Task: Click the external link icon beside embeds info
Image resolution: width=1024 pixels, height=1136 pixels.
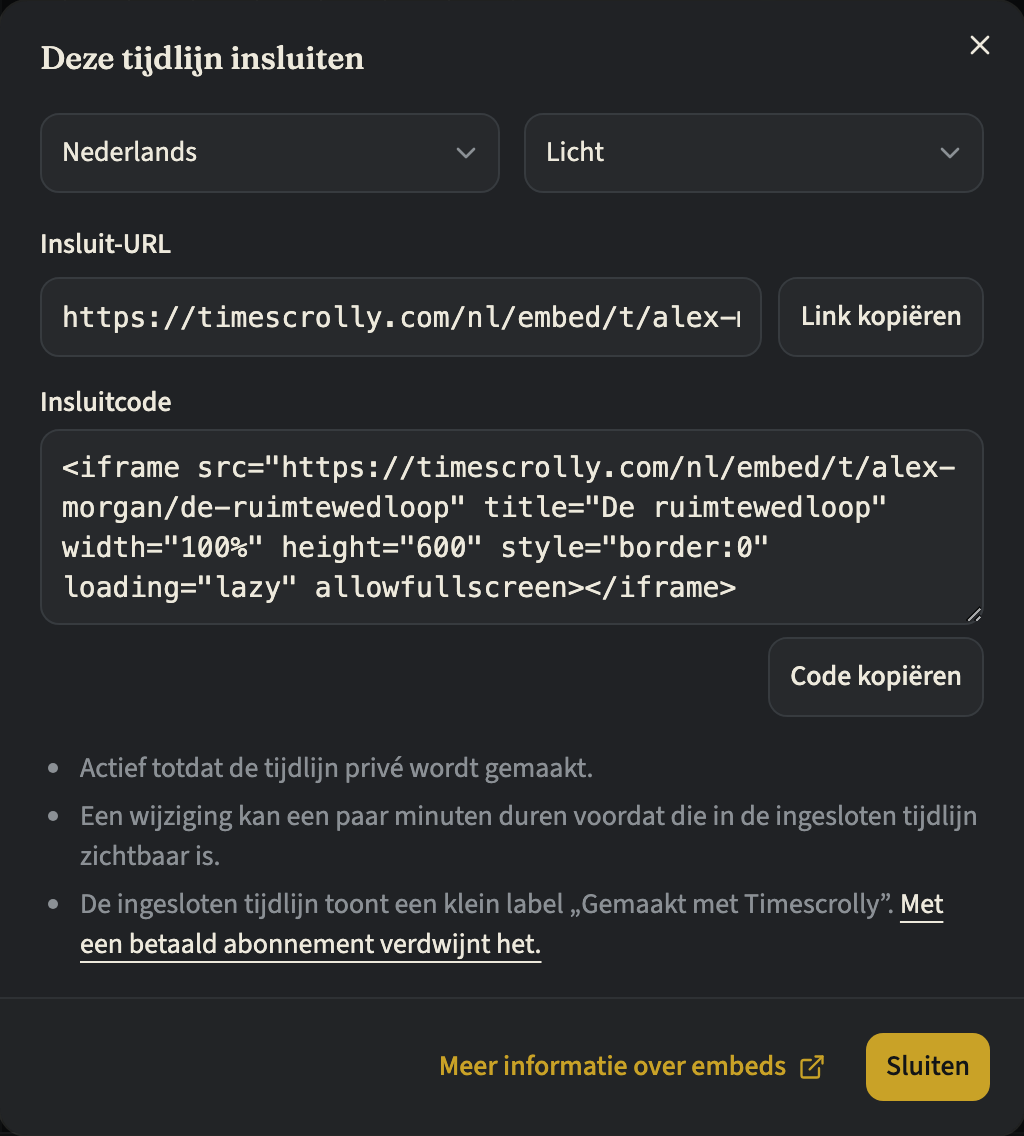Action: (812, 1067)
